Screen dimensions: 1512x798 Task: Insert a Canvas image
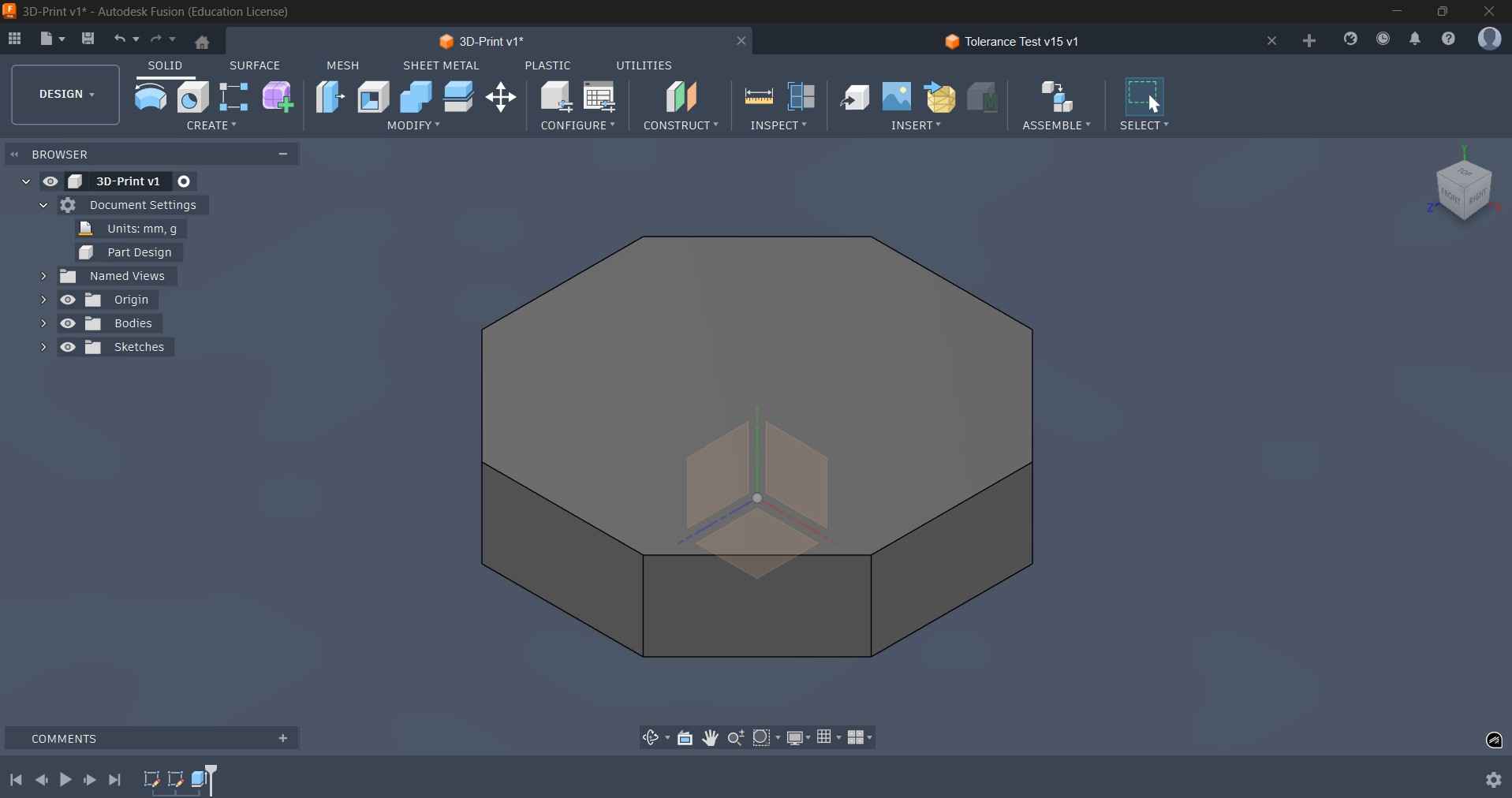(x=898, y=97)
